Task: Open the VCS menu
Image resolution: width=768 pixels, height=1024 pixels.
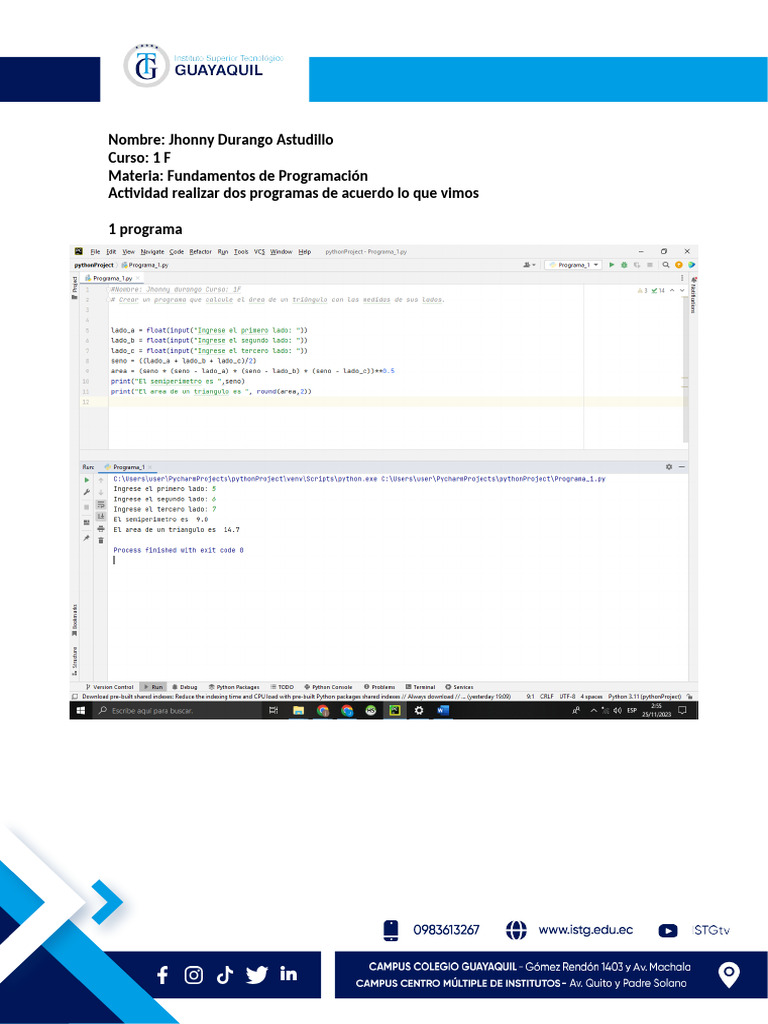Action: point(259,251)
